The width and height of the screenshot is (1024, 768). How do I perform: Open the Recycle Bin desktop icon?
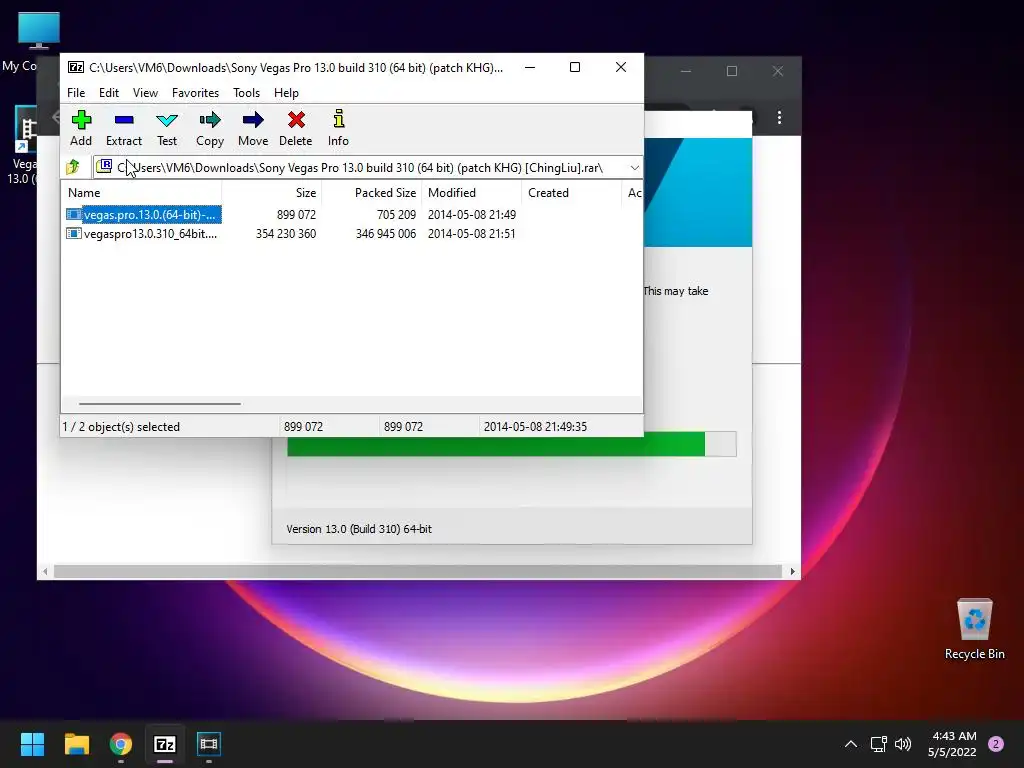[974, 630]
